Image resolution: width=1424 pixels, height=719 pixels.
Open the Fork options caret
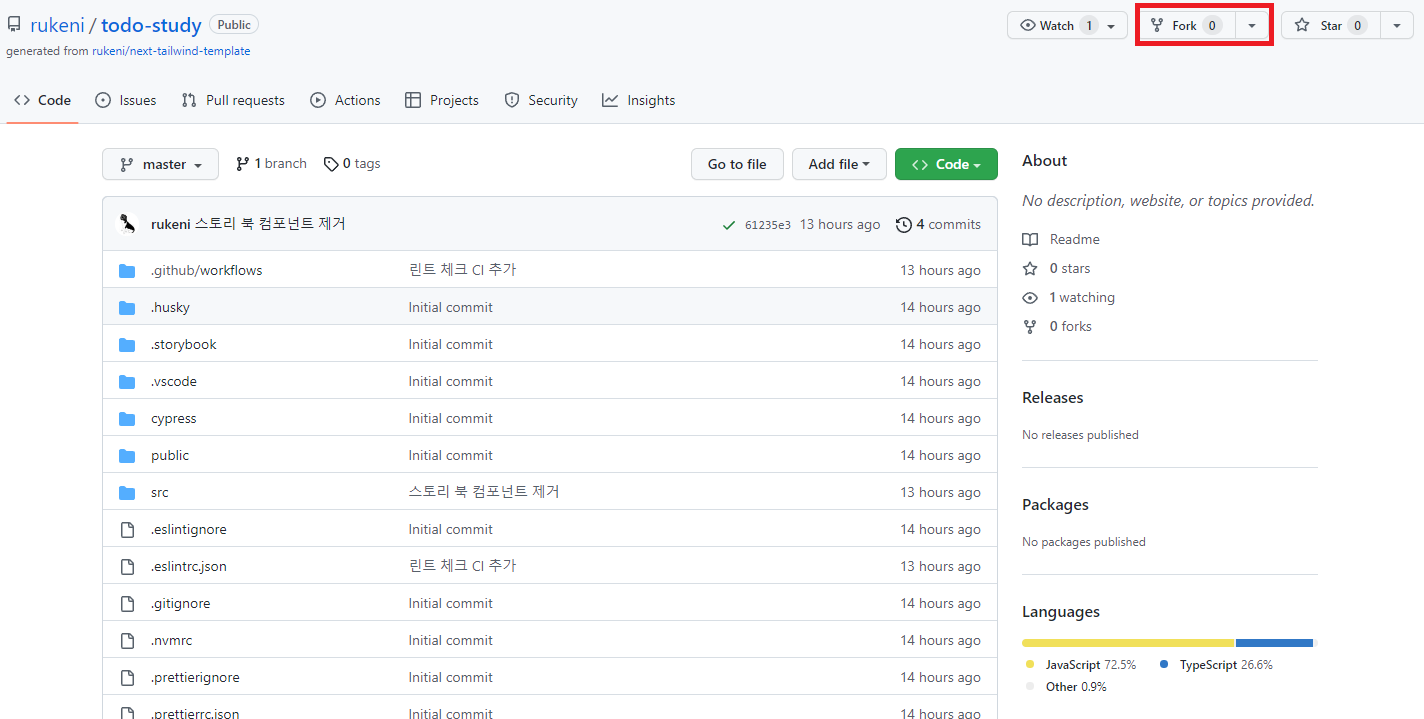coord(1252,25)
